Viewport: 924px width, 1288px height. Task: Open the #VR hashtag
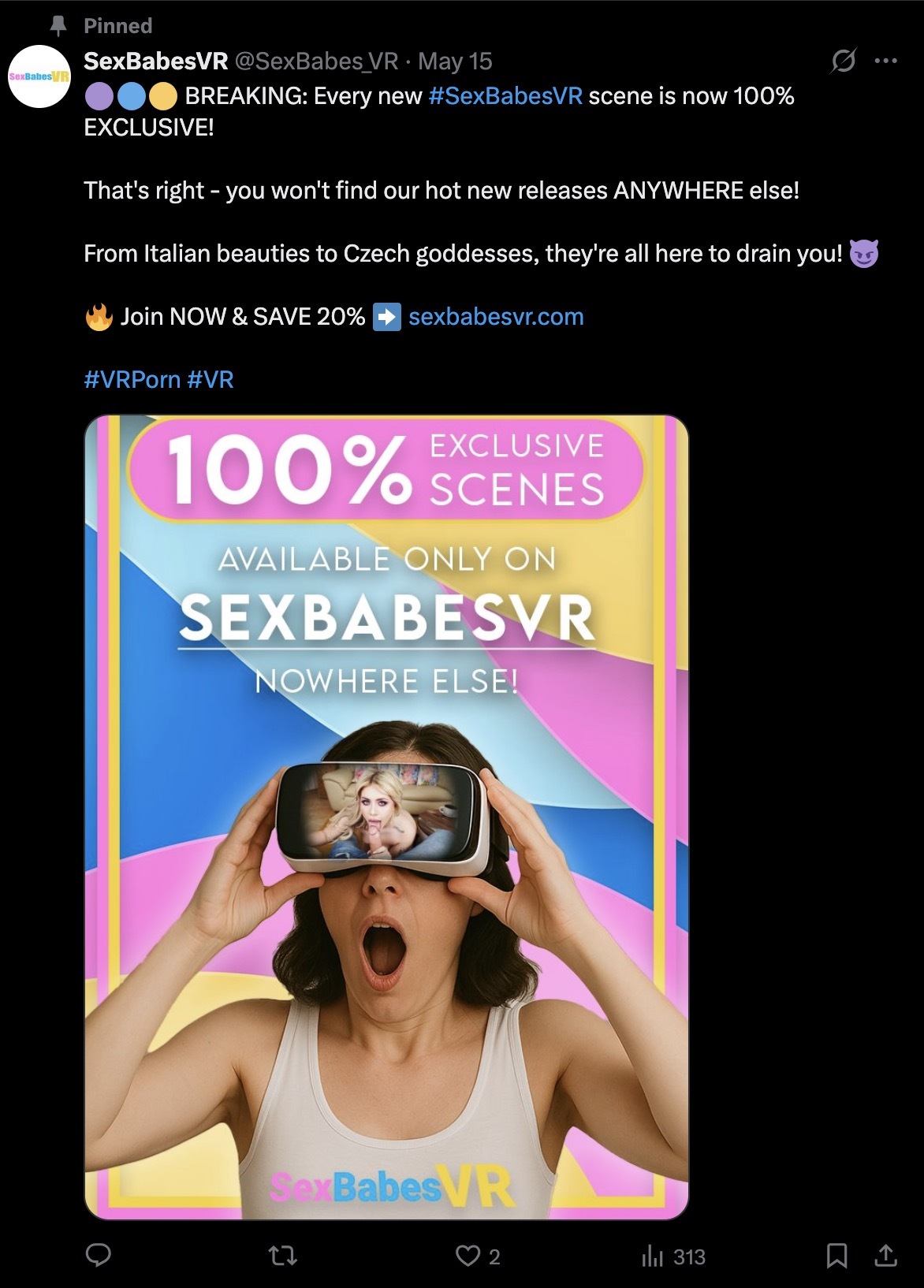point(211,380)
